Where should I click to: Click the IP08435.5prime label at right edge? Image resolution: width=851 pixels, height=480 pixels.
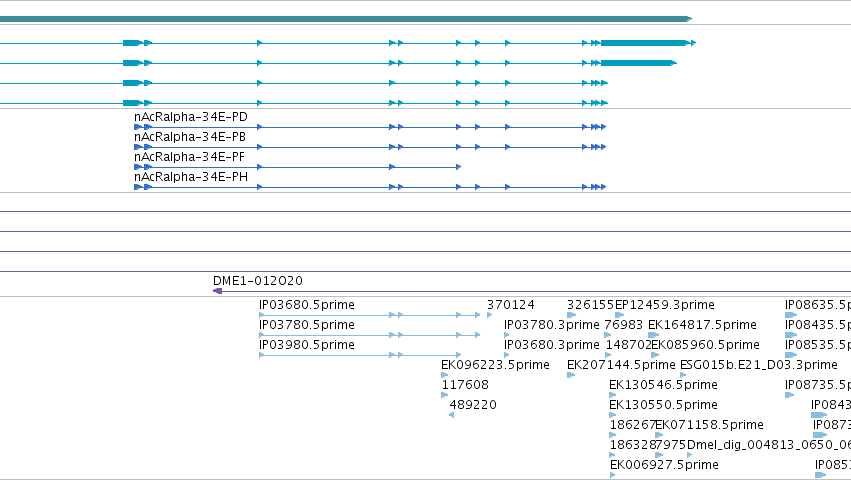tap(818, 325)
